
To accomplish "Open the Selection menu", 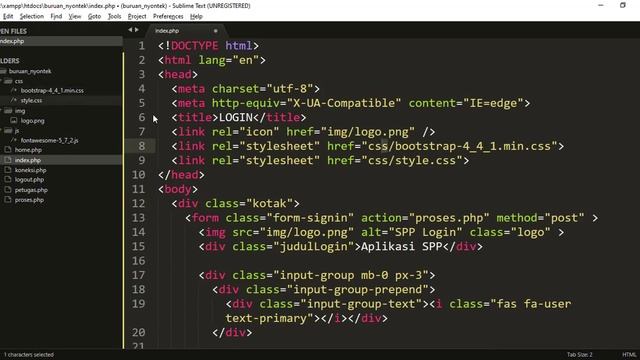I will [31, 16].
